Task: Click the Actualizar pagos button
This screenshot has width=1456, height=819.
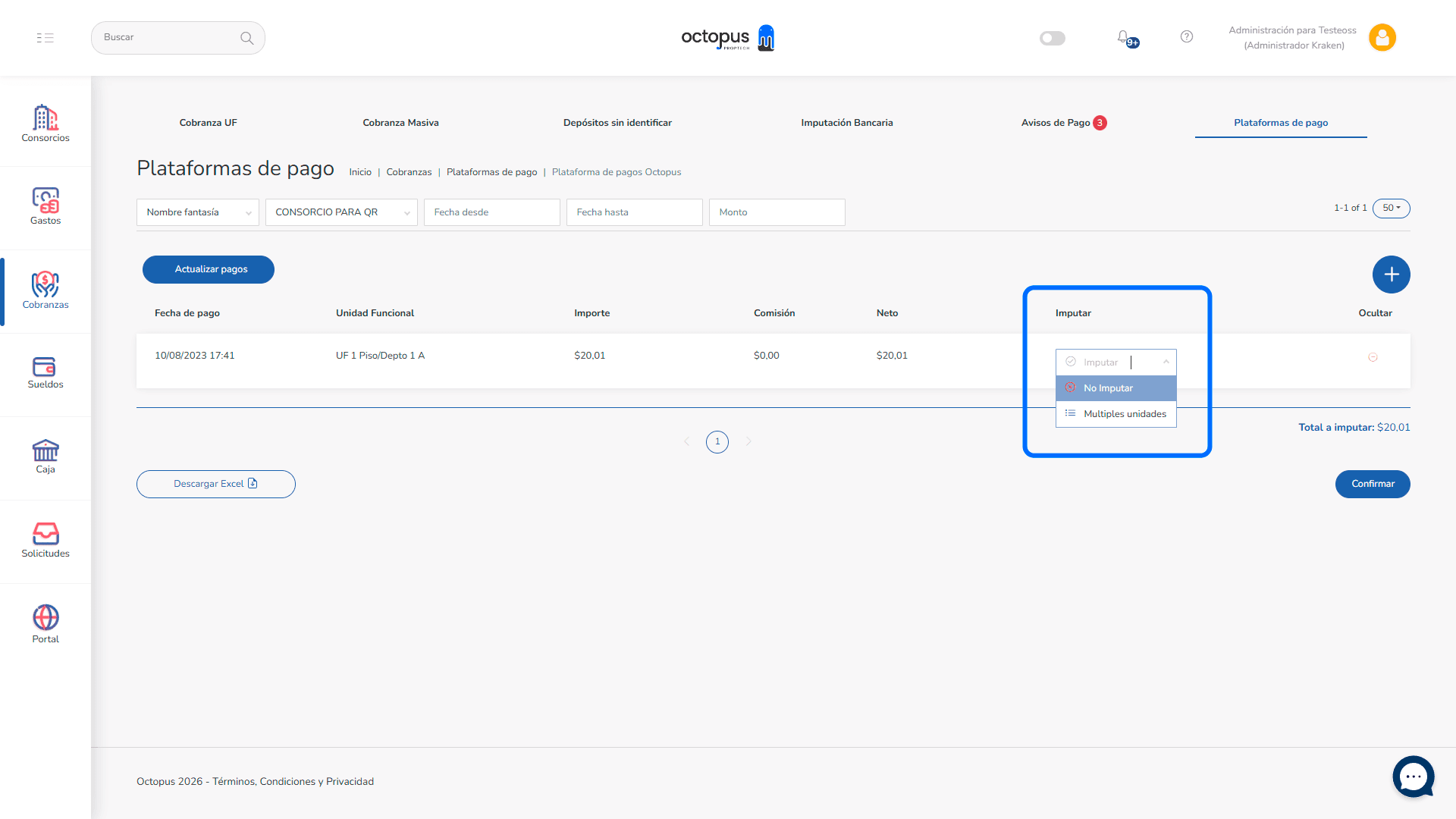Action: 209,269
